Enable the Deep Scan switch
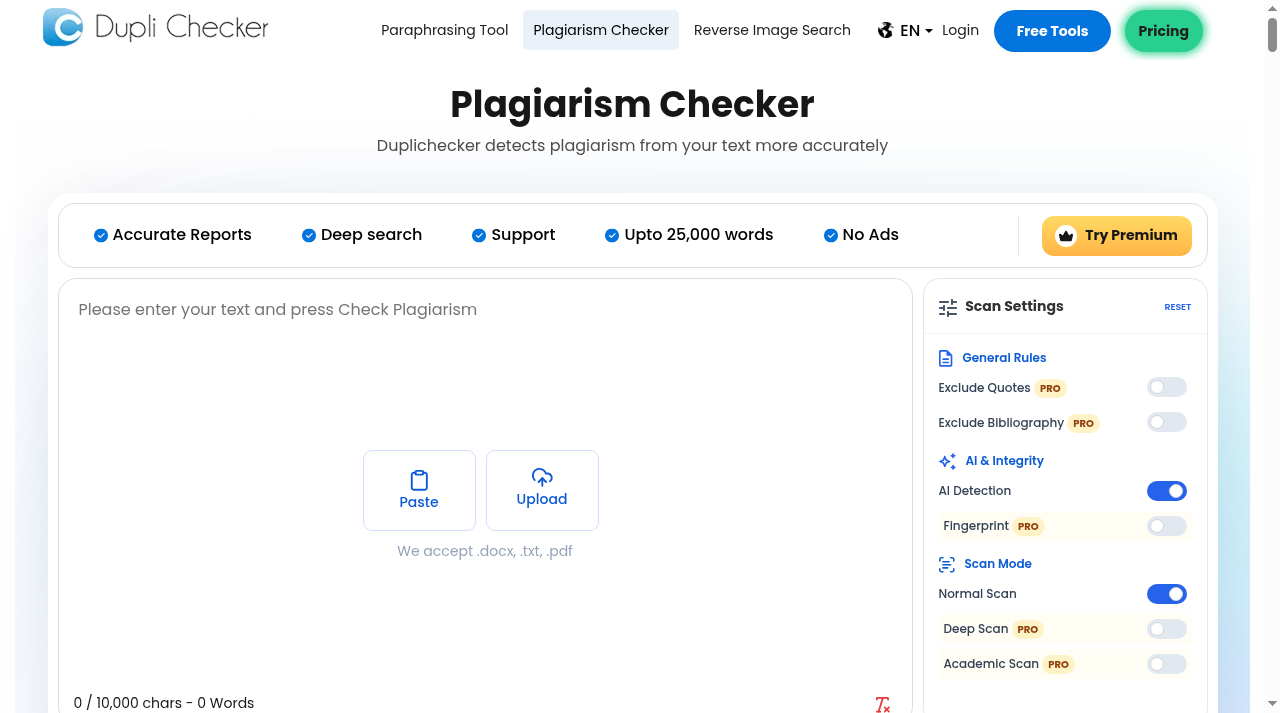The width and height of the screenshot is (1280, 713). (x=1167, y=629)
